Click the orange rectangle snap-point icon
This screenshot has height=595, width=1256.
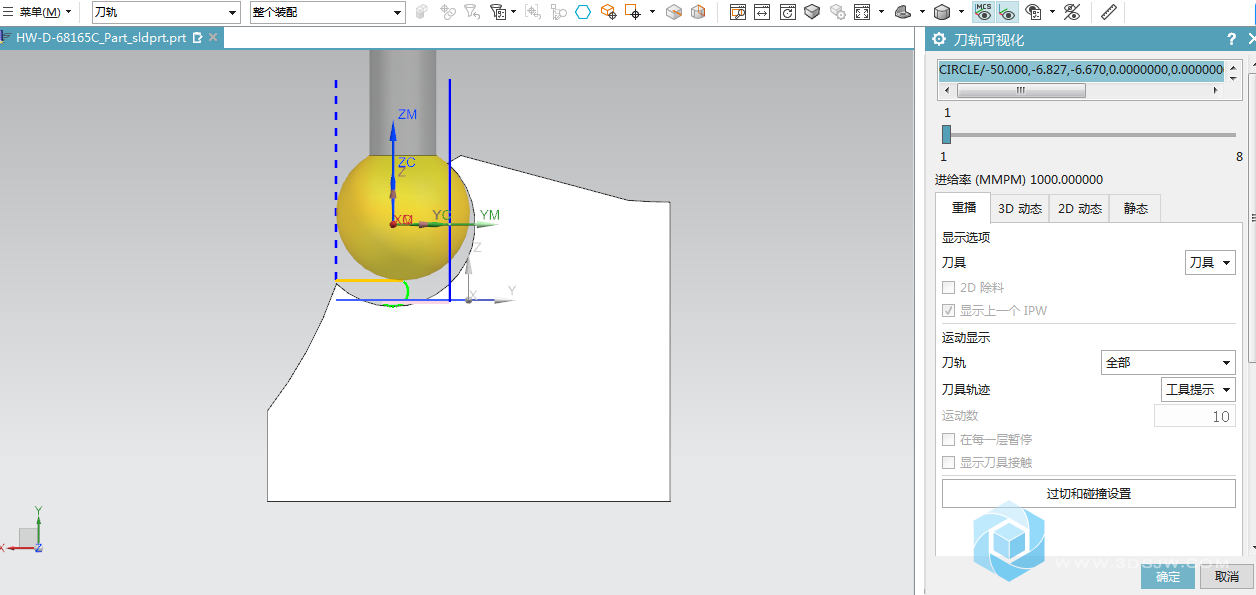pyautogui.click(x=633, y=12)
